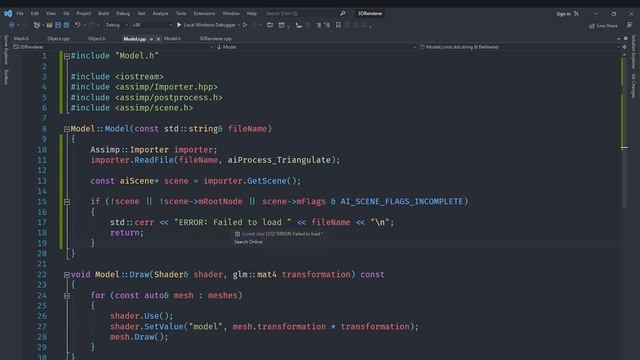
Task: Click the uncomment selection toolbar icon
Action: click(x=327, y=25)
